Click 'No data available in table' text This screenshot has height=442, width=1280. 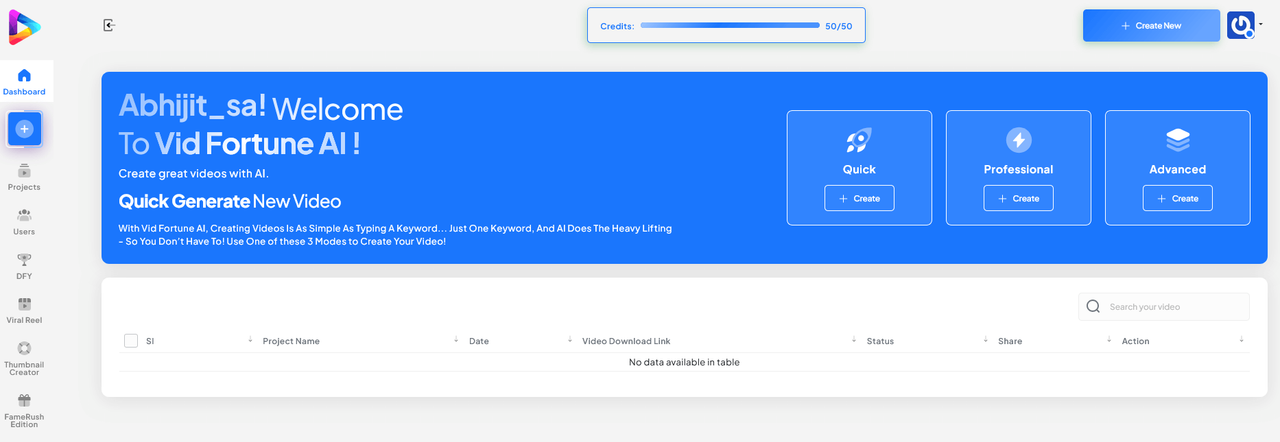pos(684,362)
